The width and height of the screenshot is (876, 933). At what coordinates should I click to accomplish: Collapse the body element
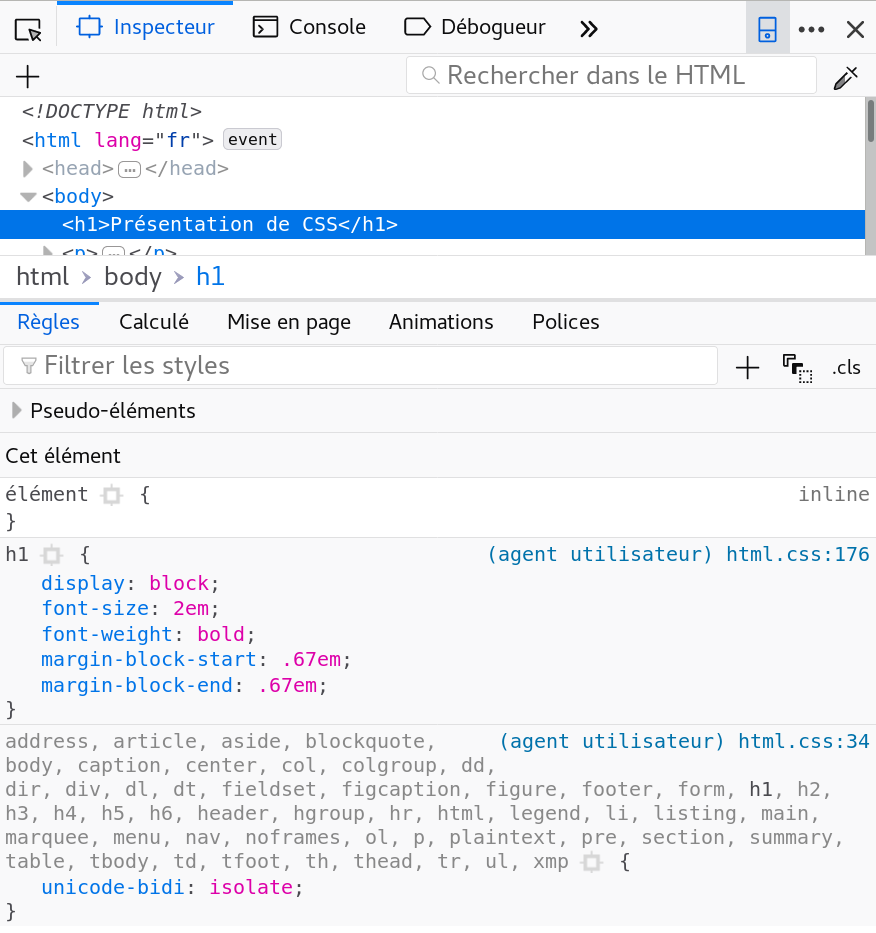coord(28,196)
